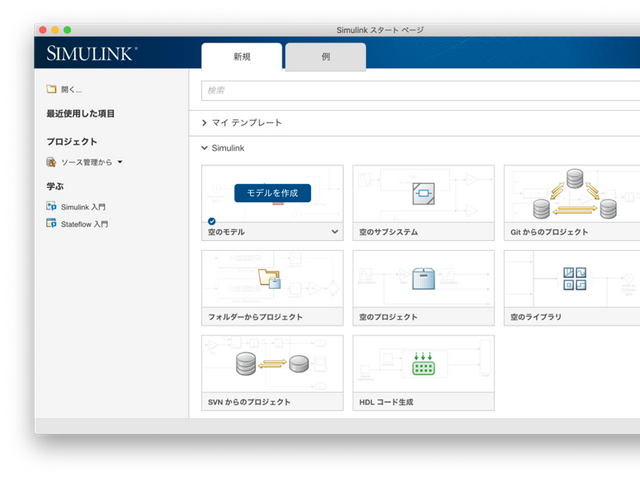
Task: Click the blue checkmark on 空のモデル
Action: click(211, 221)
